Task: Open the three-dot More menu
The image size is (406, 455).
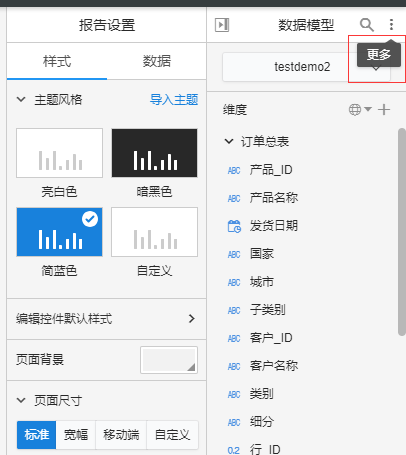Action: (391, 25)
